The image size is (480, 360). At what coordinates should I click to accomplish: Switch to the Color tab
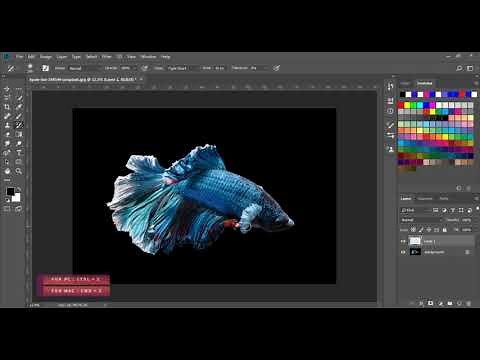(405, 83)
